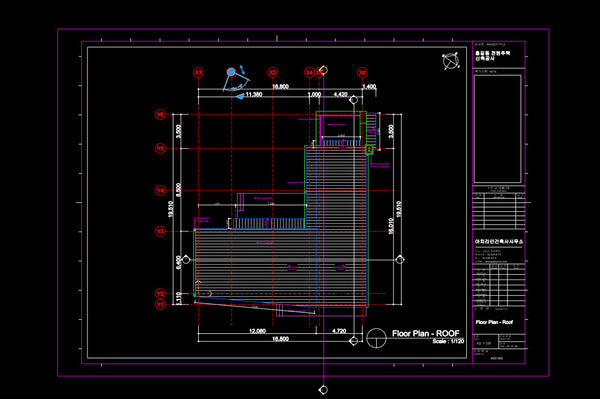
Task: Select the X4 grid bubble
Action: [x=309, y=72]
